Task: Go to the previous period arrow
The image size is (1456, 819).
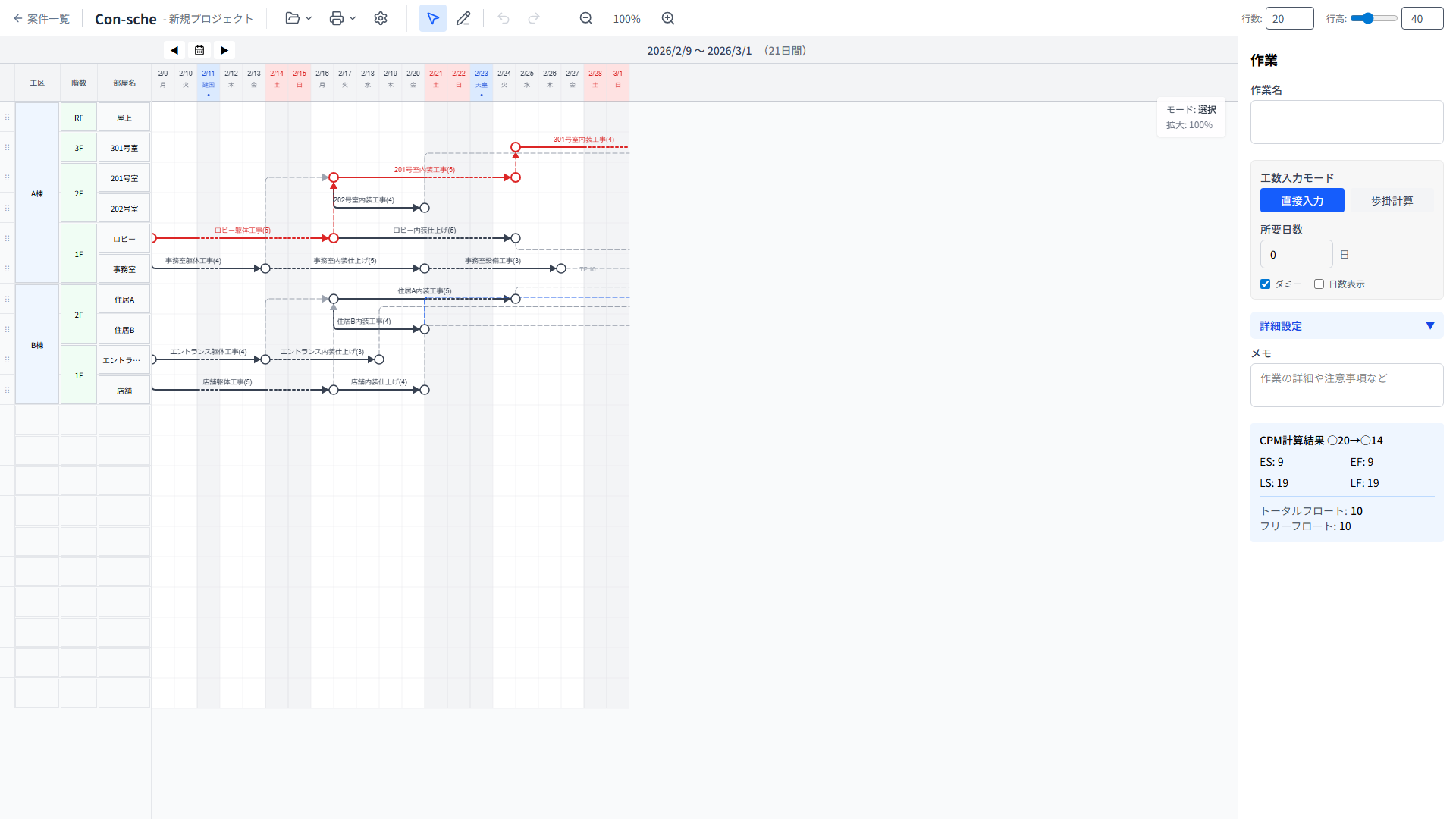Action: click(x=174, y=50)
